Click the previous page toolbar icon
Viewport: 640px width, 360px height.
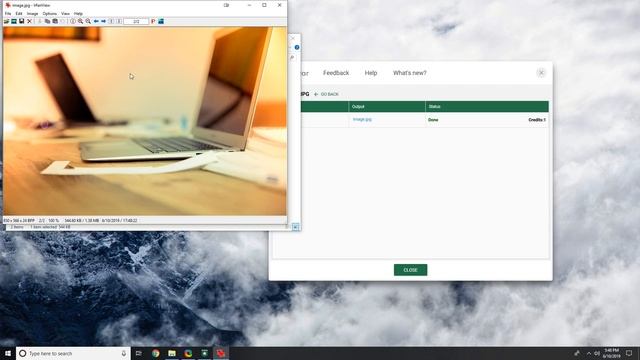coord(111,21)
